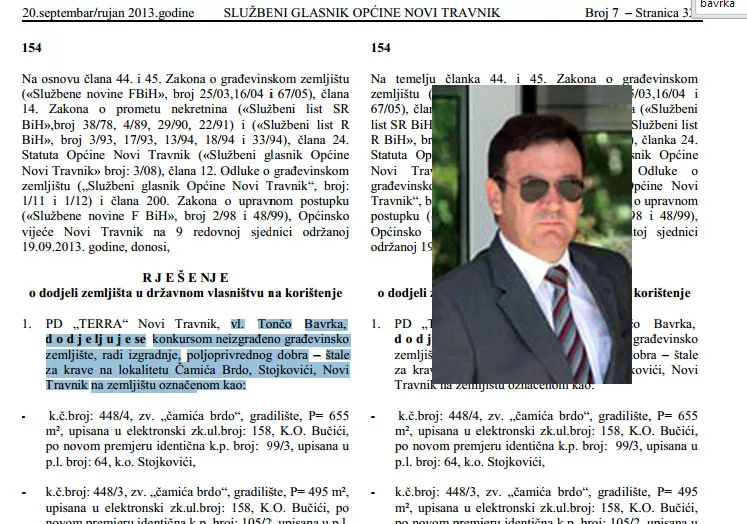Click the highlighted name "Tončo Bavrka"
Screen dimensions: 747x524
[303, 324]
